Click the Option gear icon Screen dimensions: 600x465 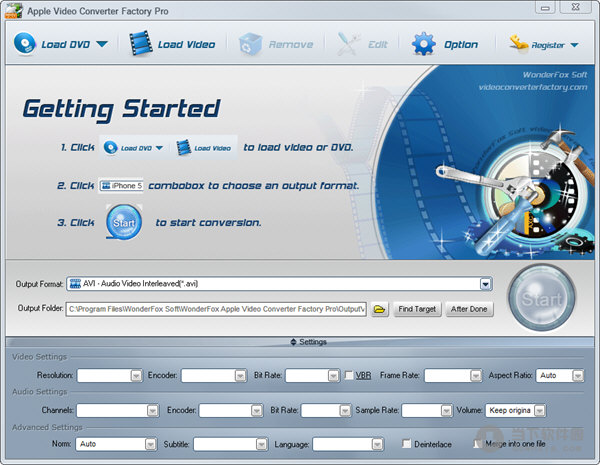[424, 44]
